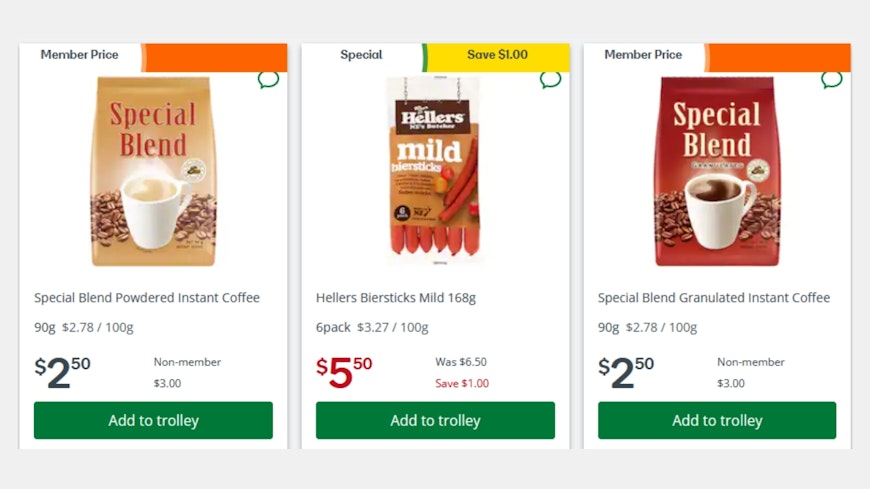Image resolution: width=870 pixels, height=489 pixels.
Task: Add Hellers Biersticks Mild to trolley
Action: (435, 420)
